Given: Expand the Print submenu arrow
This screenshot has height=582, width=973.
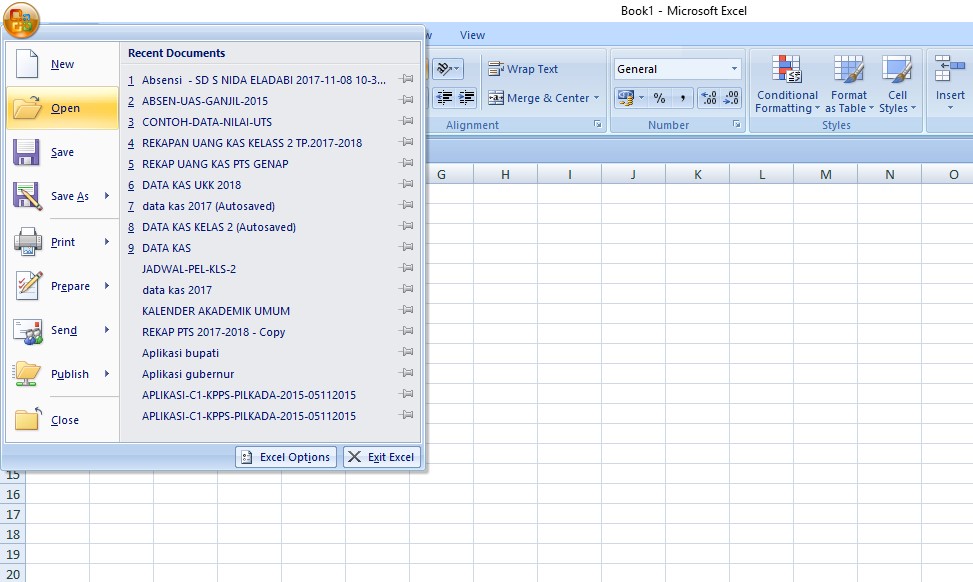Looking at the screenshot, I should point(107,242).
